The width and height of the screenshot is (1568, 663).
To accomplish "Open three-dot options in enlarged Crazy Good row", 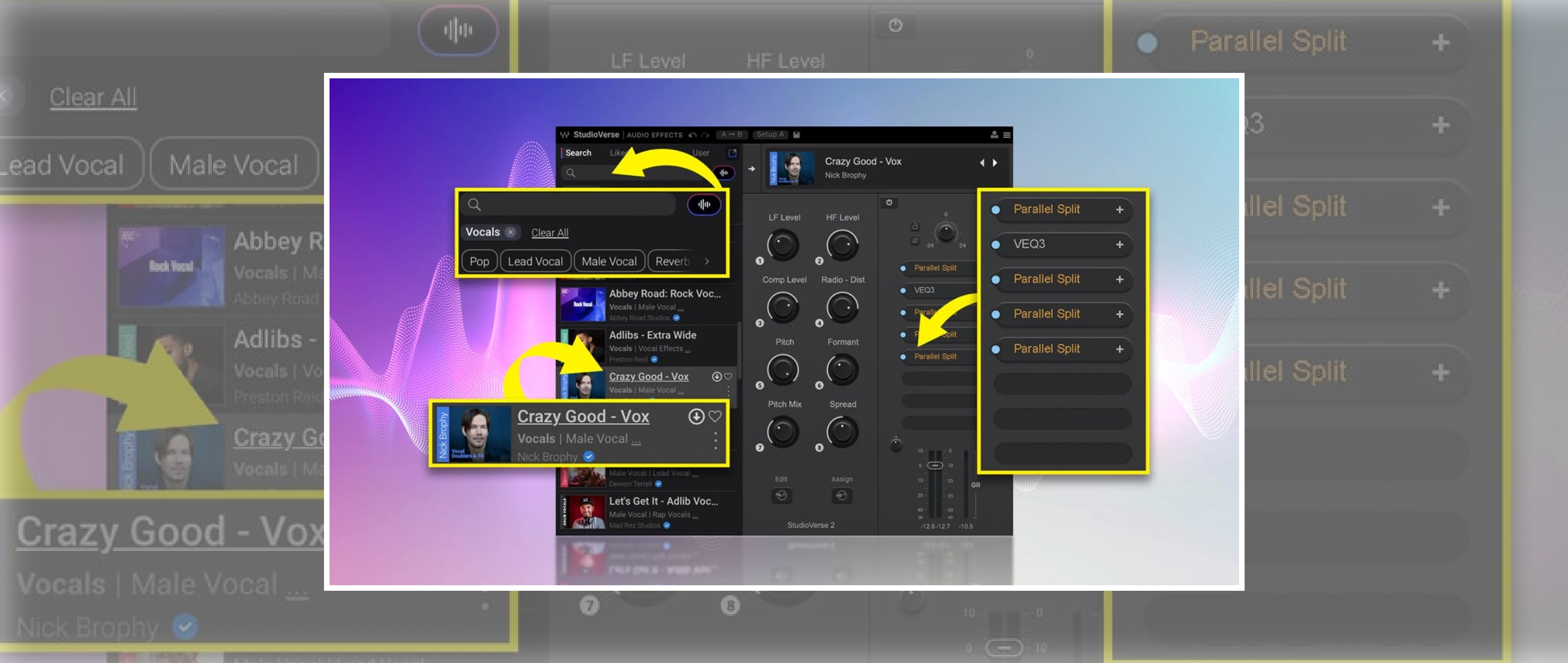I will coord(715,441).
